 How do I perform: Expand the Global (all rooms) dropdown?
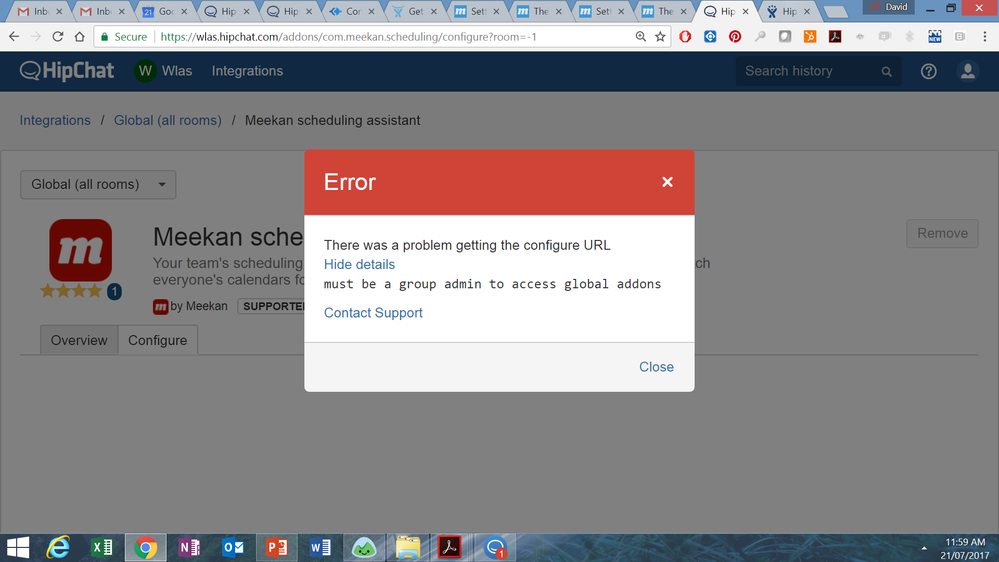(x=98, y=185)
